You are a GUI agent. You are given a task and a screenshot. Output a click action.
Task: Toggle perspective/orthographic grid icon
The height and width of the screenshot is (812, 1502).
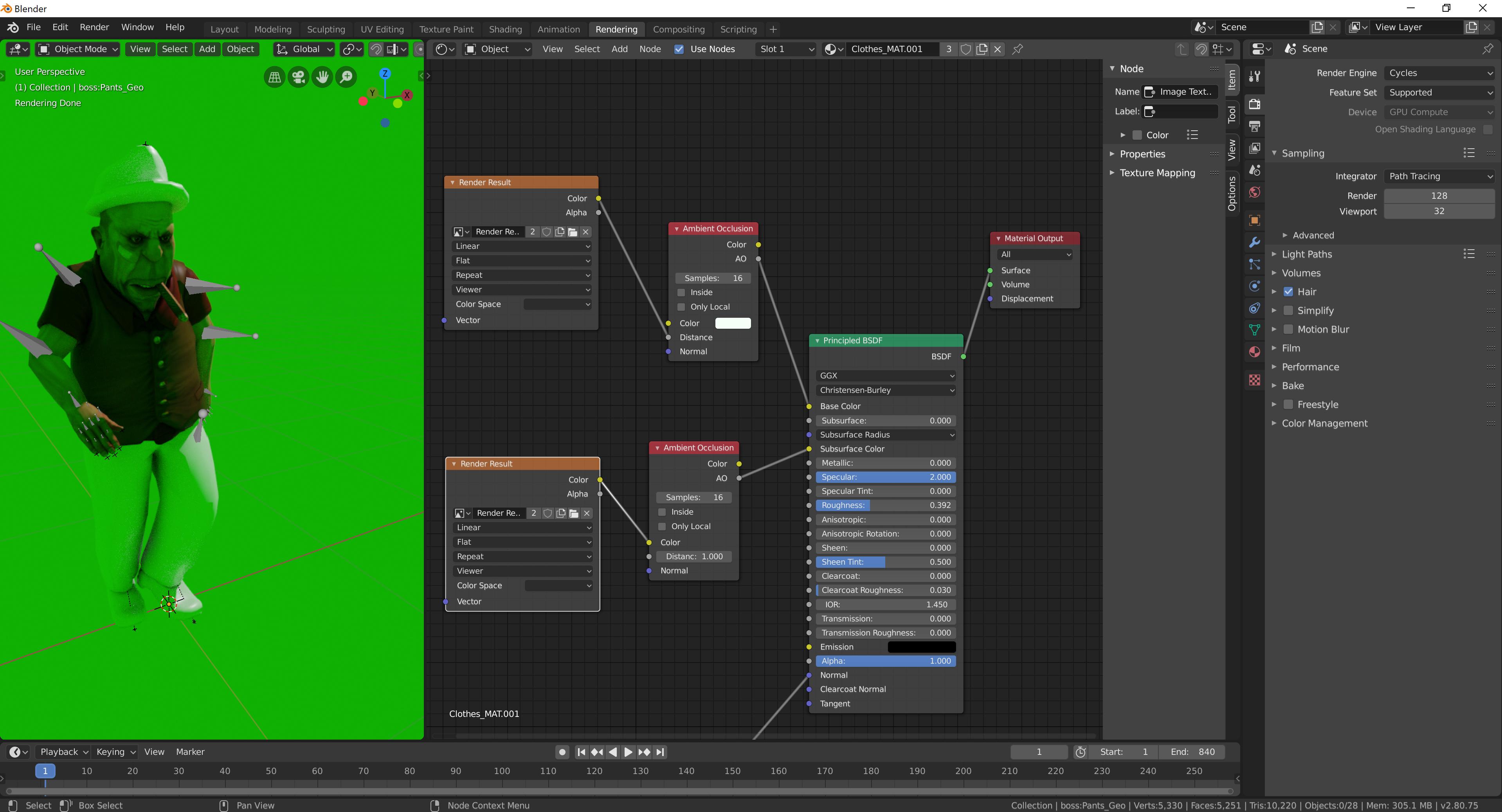274,77
